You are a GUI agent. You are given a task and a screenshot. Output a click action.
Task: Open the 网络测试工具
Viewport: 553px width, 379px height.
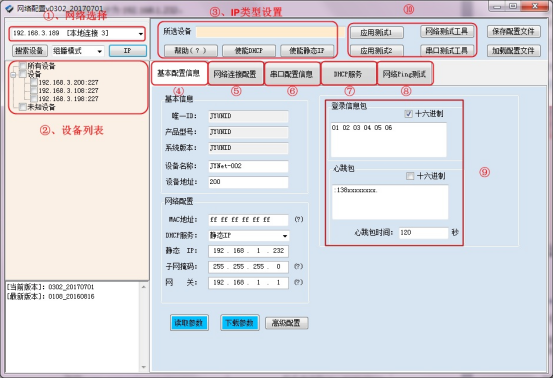446,32
